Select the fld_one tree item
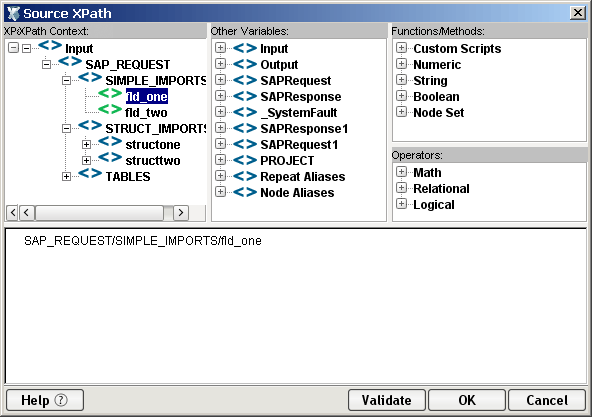 [146, 97]
